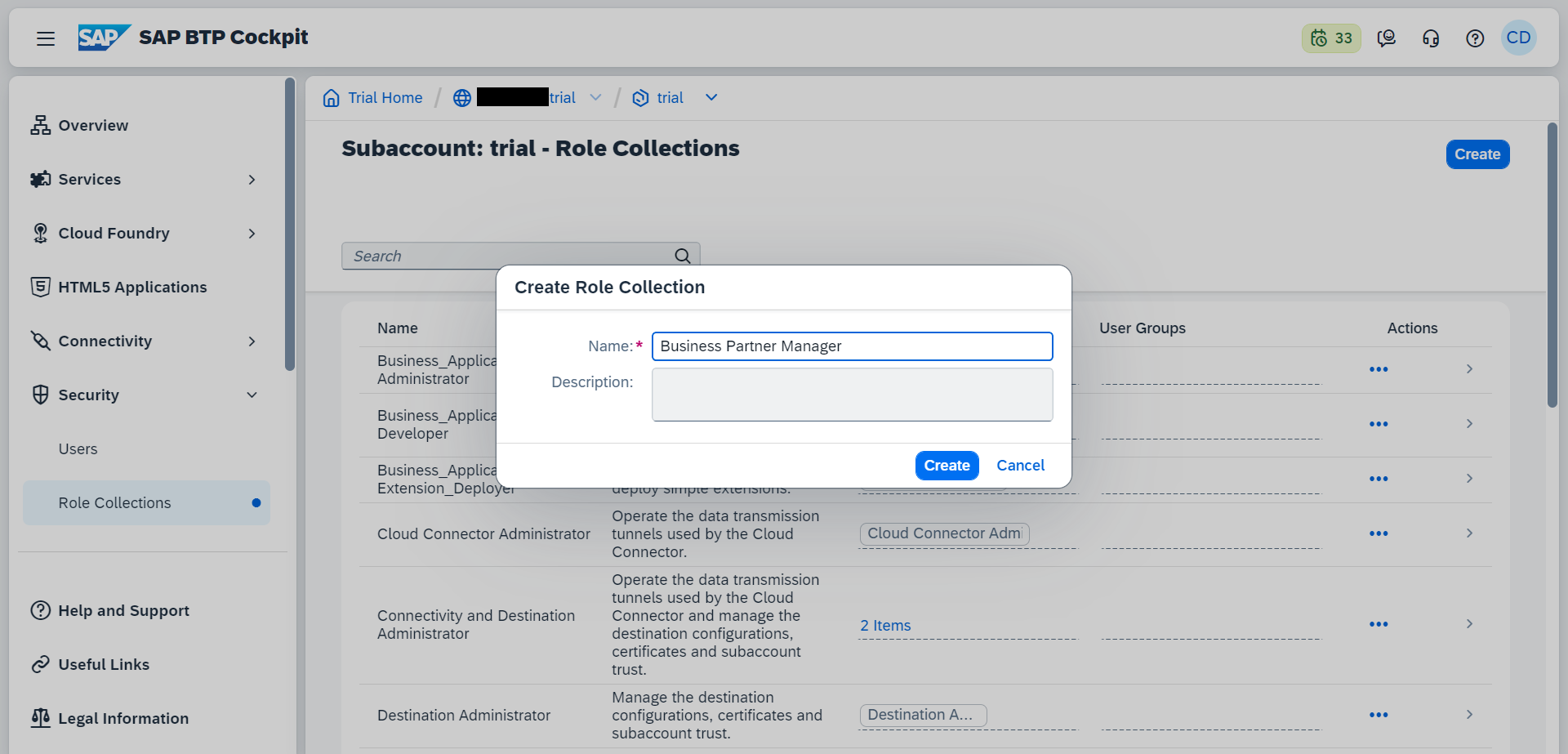Viewport: 1568px width, 754px height.
Task: Open the 2 Items roles link
Action: pos(885,626)
